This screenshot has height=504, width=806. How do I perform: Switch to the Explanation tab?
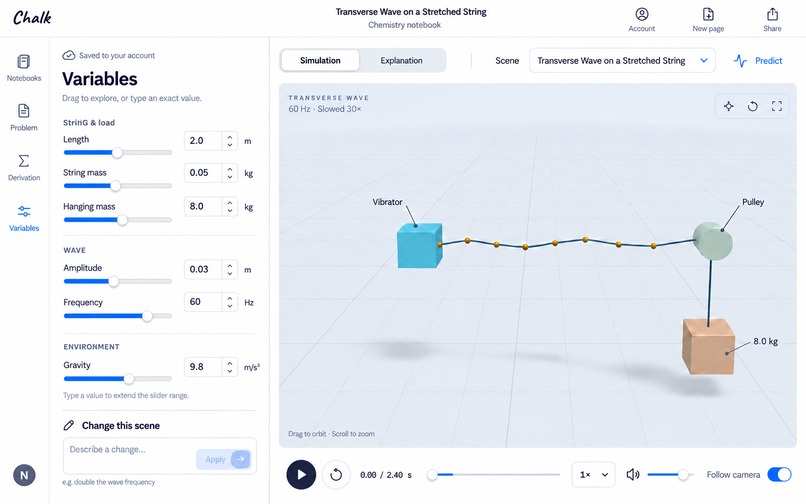[x=401, y=61]
